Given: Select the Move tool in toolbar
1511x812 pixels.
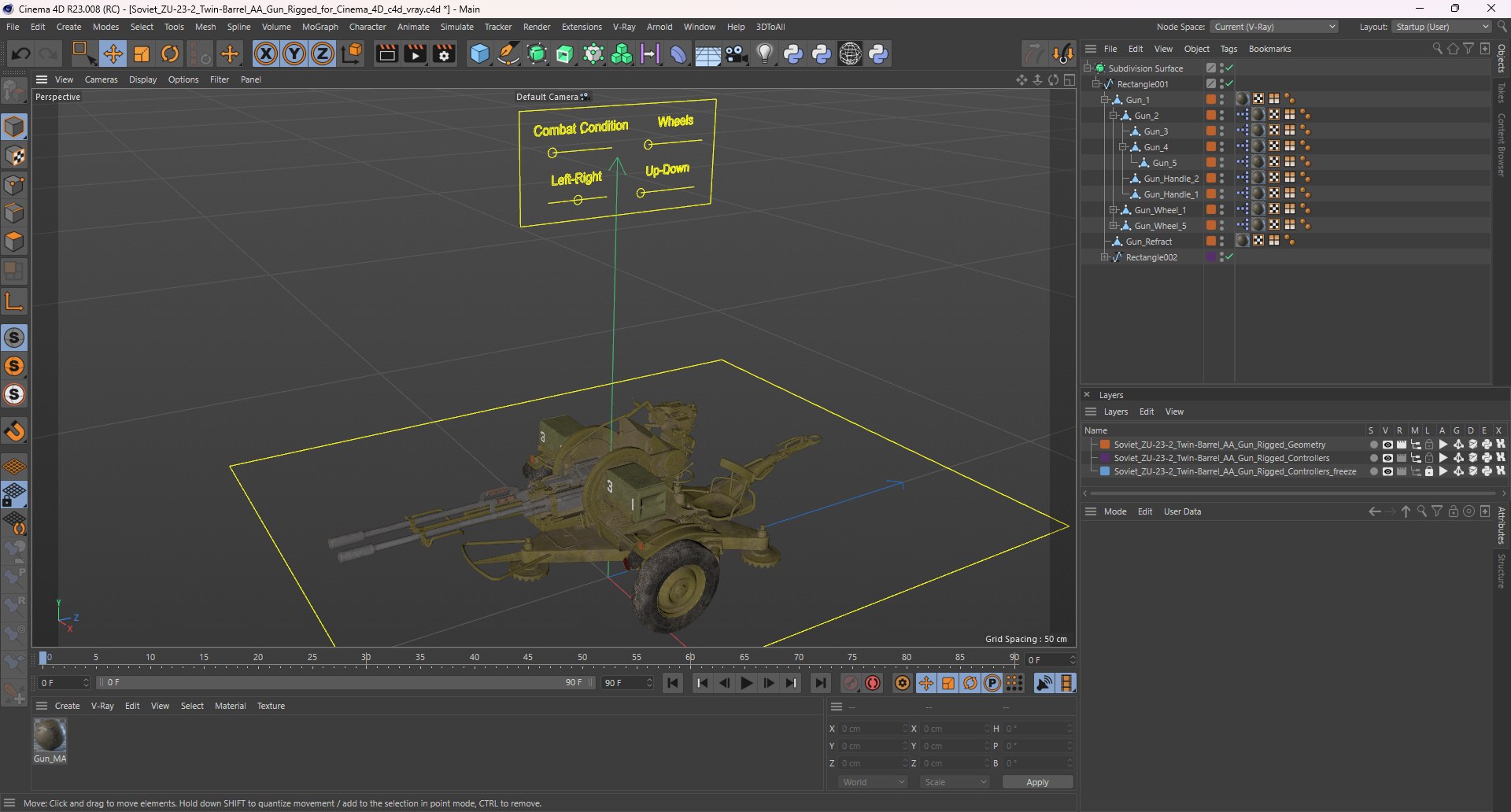Looking at the screenshot, I should click(113, 54).
